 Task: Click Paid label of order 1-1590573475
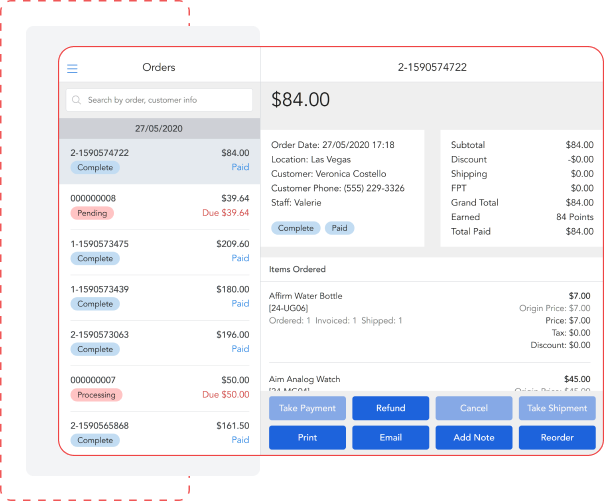click(x=240, y=258)
